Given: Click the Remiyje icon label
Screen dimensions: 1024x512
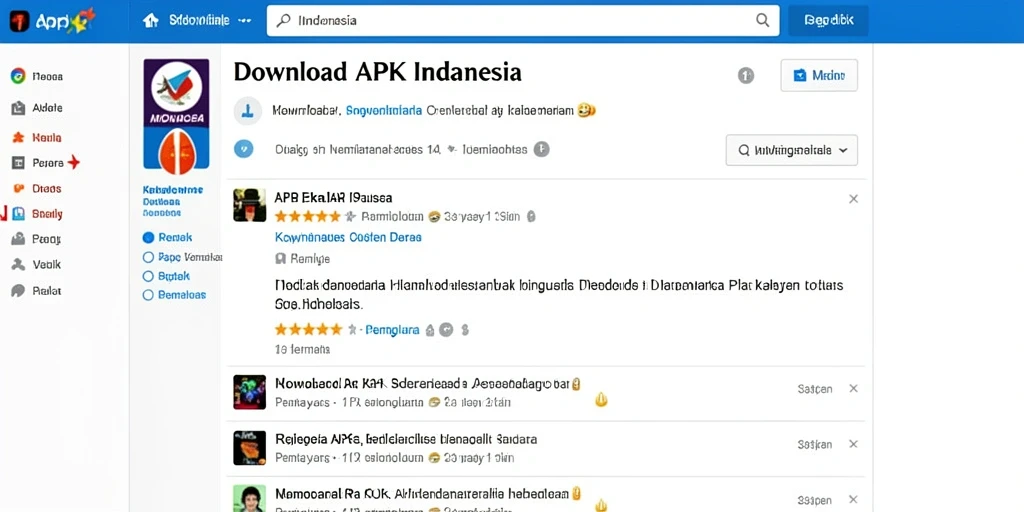Looking at the screenshot, I should click(x=302, y=259).
